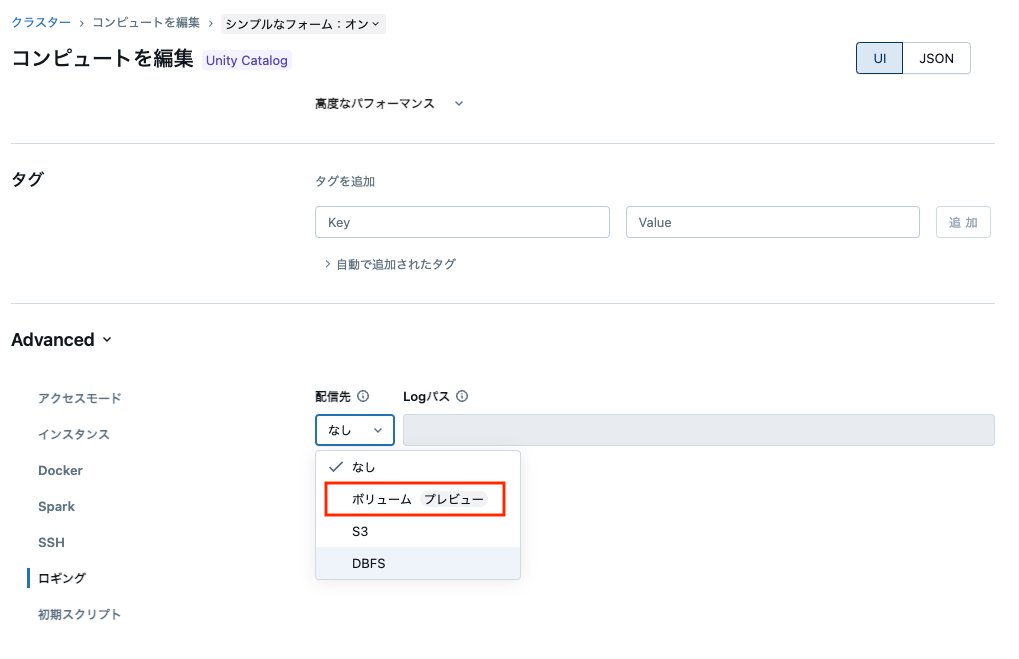Select ボリューム プレビュー from the destination menu
Screen dimensions: 1019x659
pos(414,499)
